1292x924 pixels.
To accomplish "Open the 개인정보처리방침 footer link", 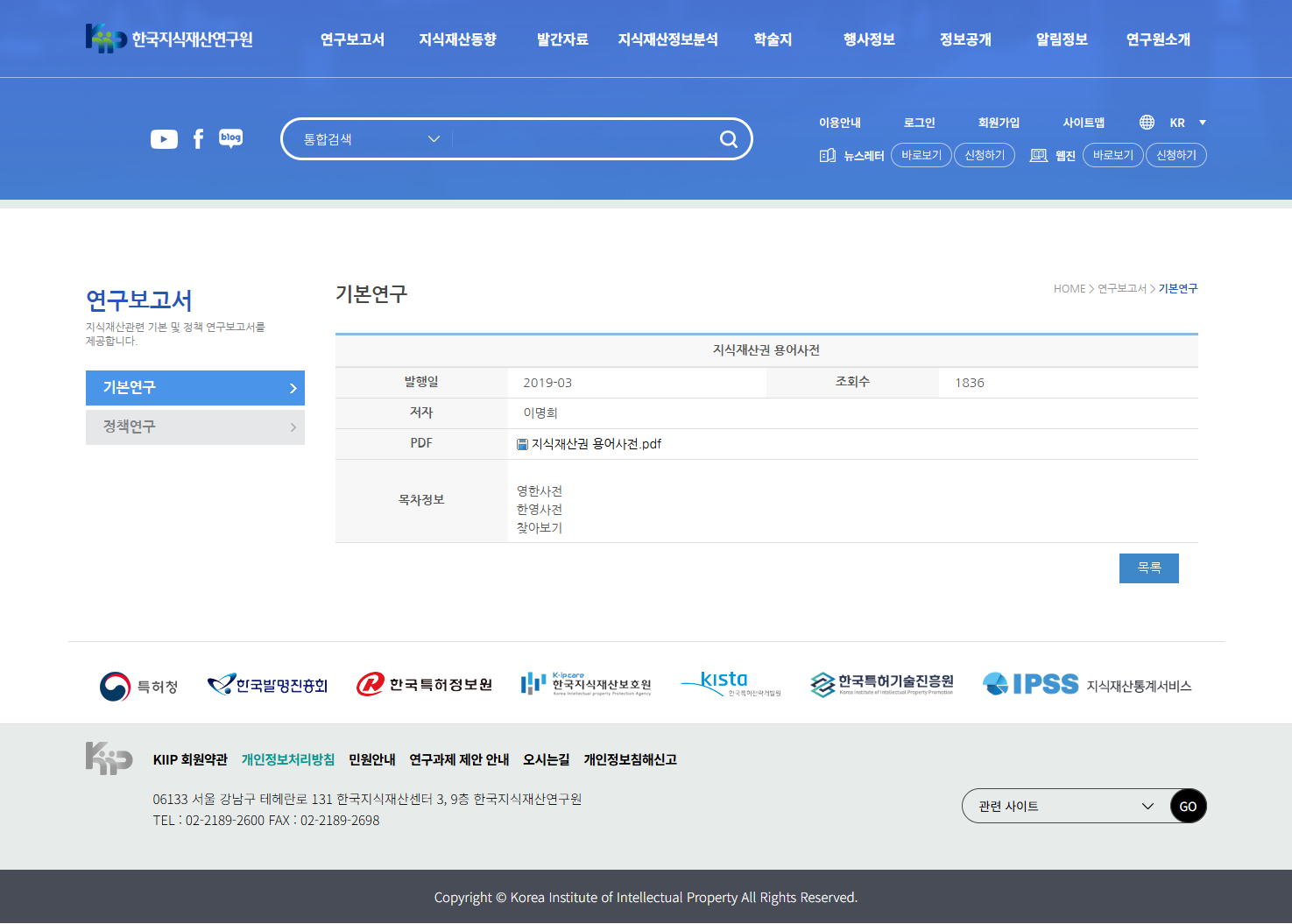I will pos(288,759).
